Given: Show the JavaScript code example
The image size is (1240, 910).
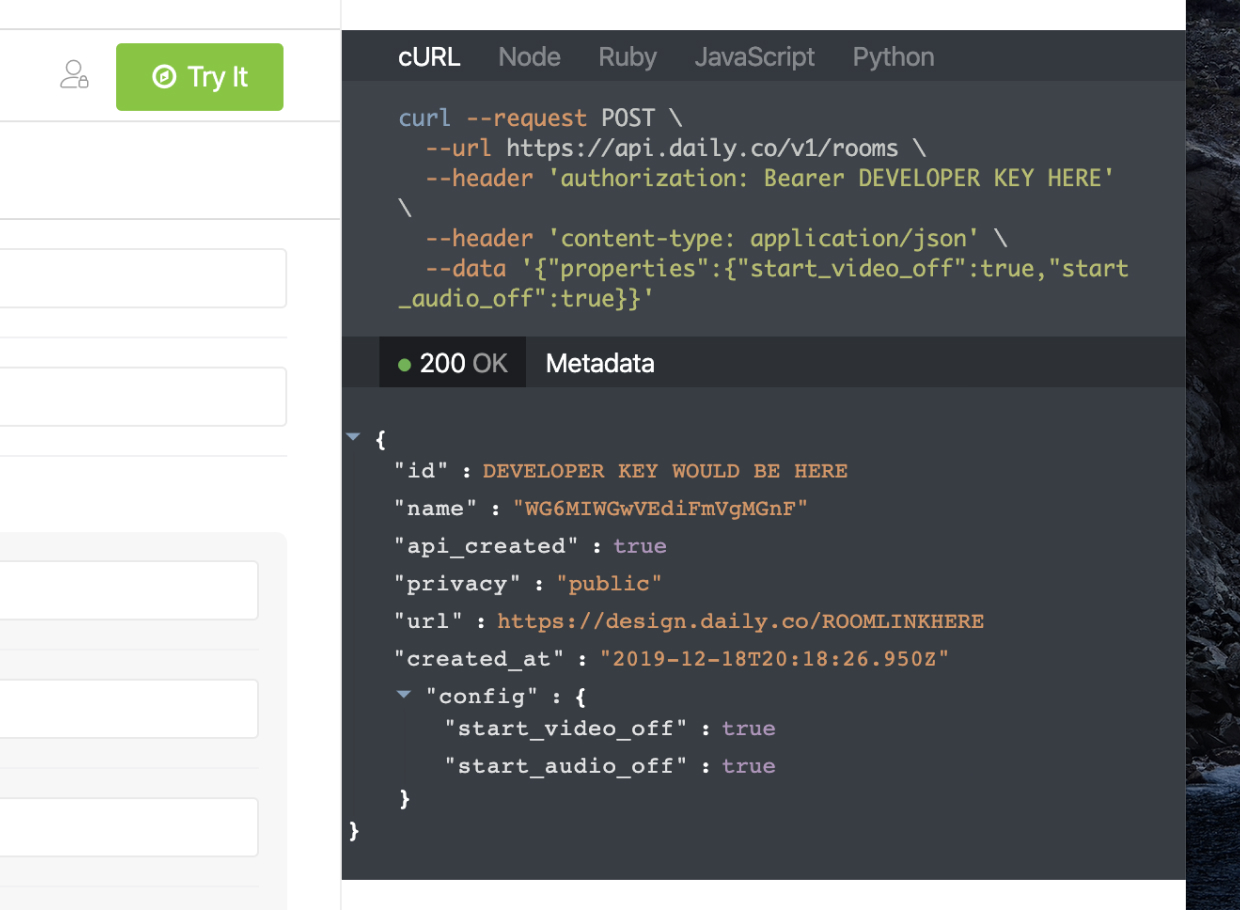Looking at the screenshot, I should 754,57.
